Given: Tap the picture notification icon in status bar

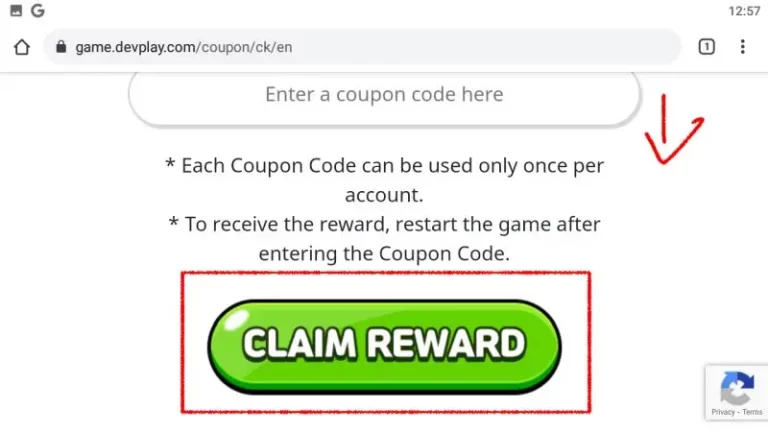Looking at the screenshot, I should click(x=16, y=10).
